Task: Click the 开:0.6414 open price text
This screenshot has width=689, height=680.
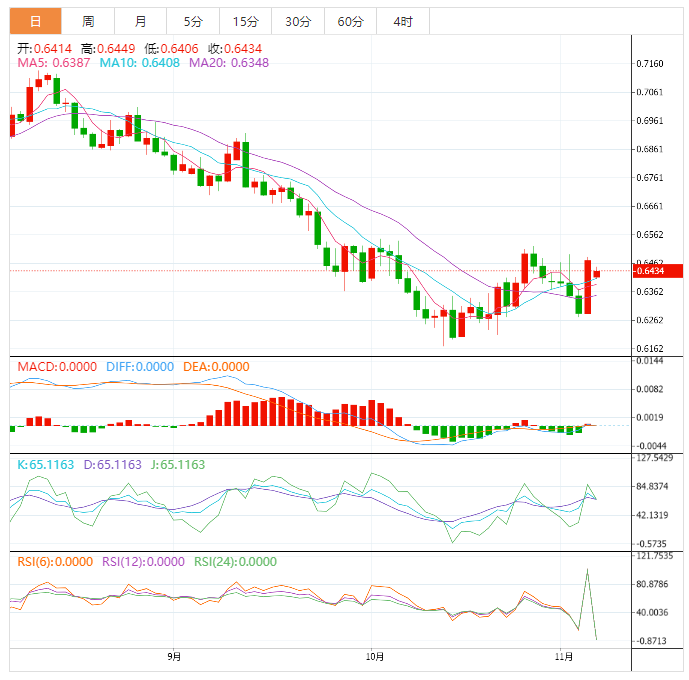Action: (x=44, y=48)
